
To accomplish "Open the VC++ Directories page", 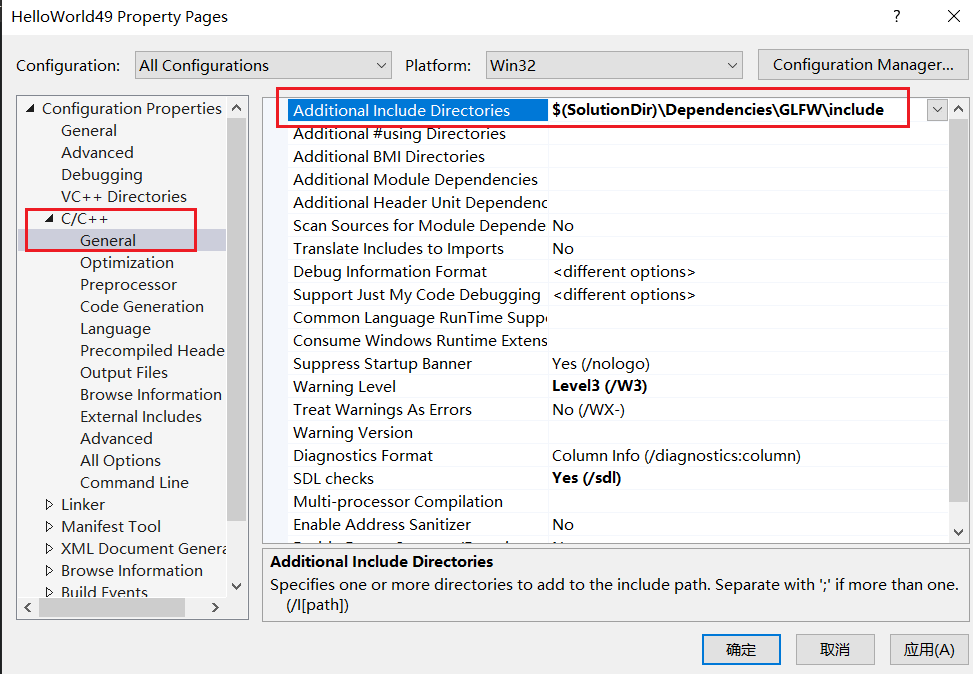I will pyautogui.click(x=123, y=197).
